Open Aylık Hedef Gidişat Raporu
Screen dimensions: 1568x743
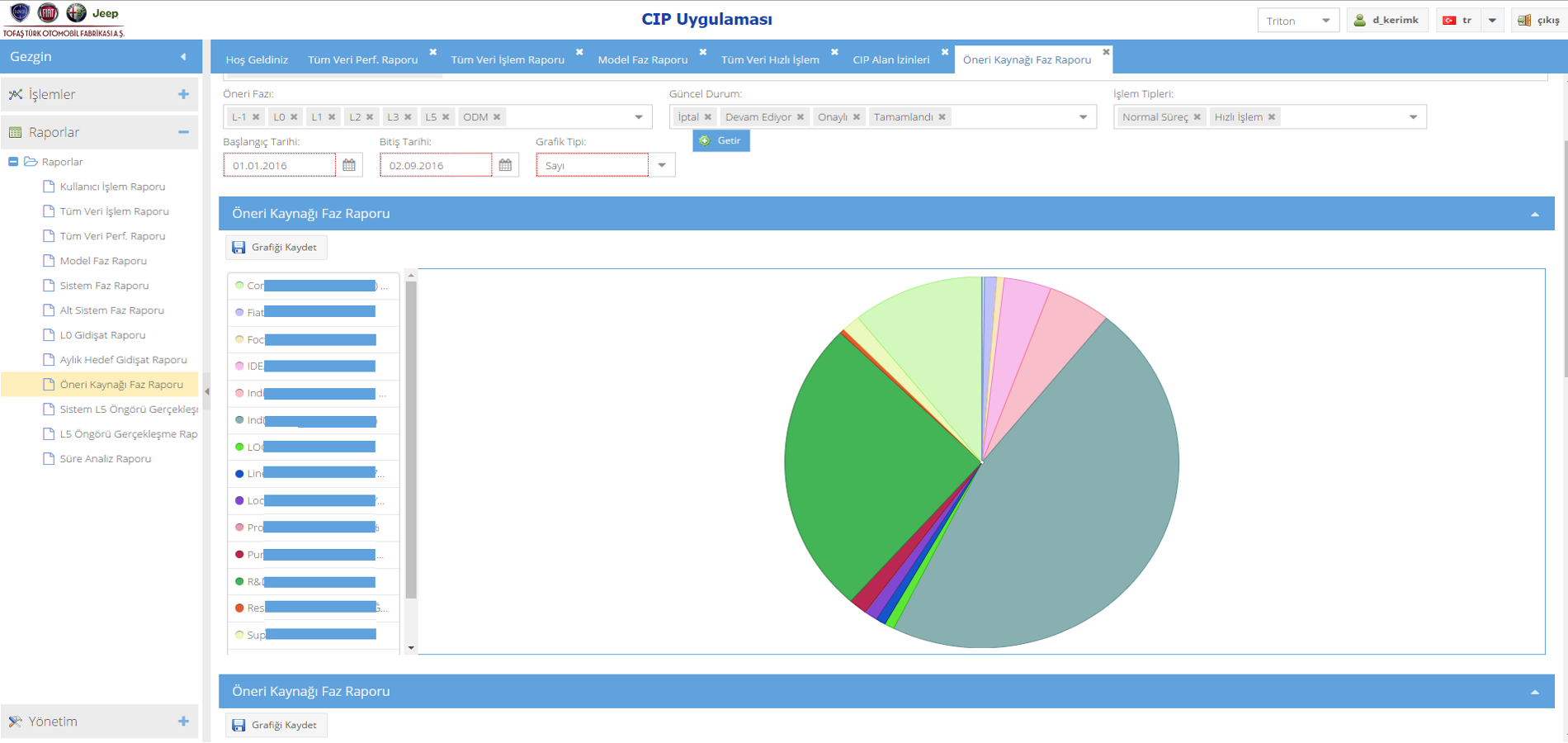(123, 360)
